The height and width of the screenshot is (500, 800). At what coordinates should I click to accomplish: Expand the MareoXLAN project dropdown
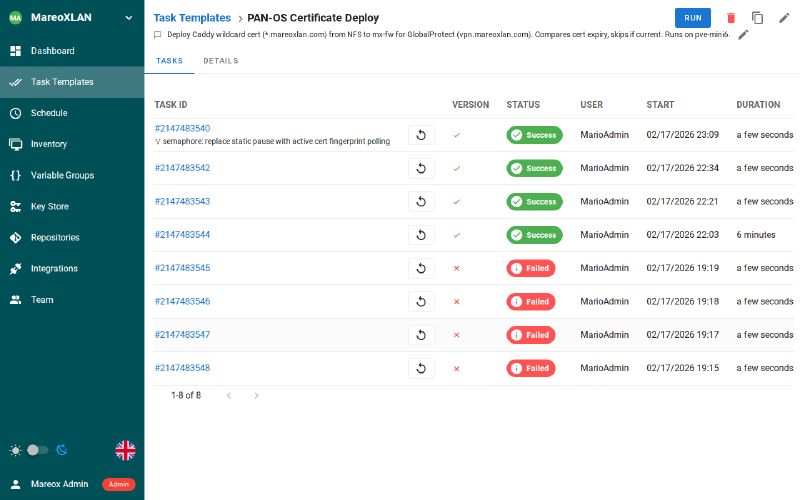click(x=129, y=18)
